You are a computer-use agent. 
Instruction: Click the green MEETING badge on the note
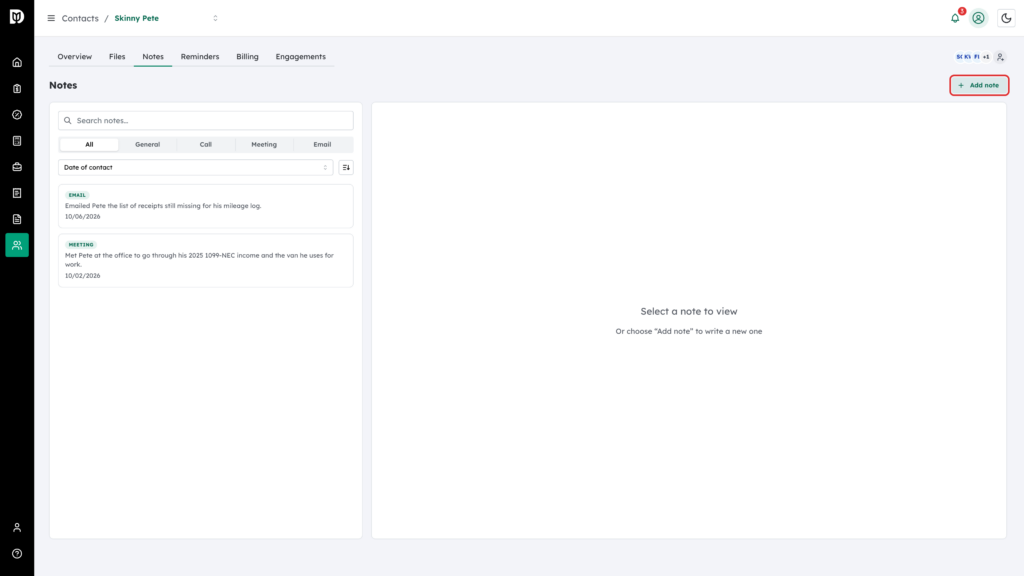point(81,245)
